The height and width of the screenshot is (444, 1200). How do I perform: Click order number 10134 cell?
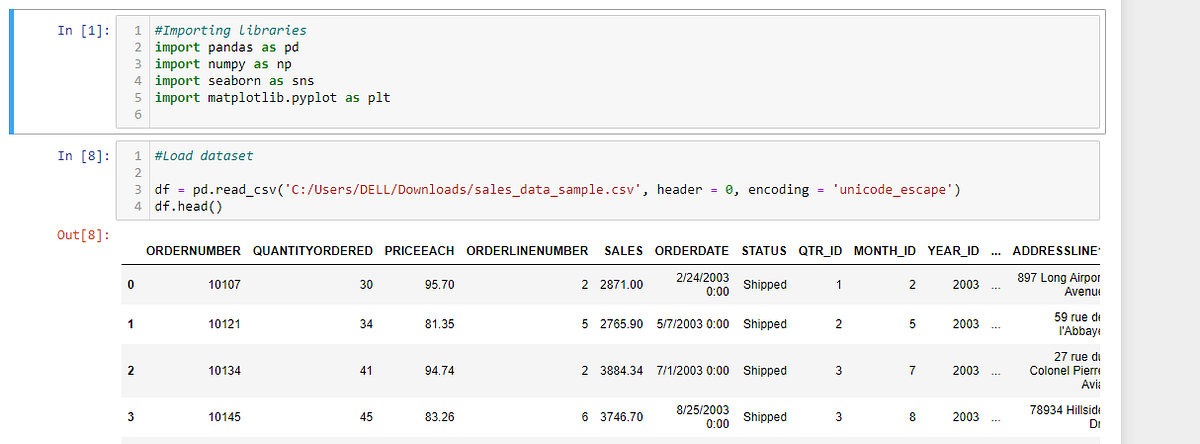click(224, 371)
